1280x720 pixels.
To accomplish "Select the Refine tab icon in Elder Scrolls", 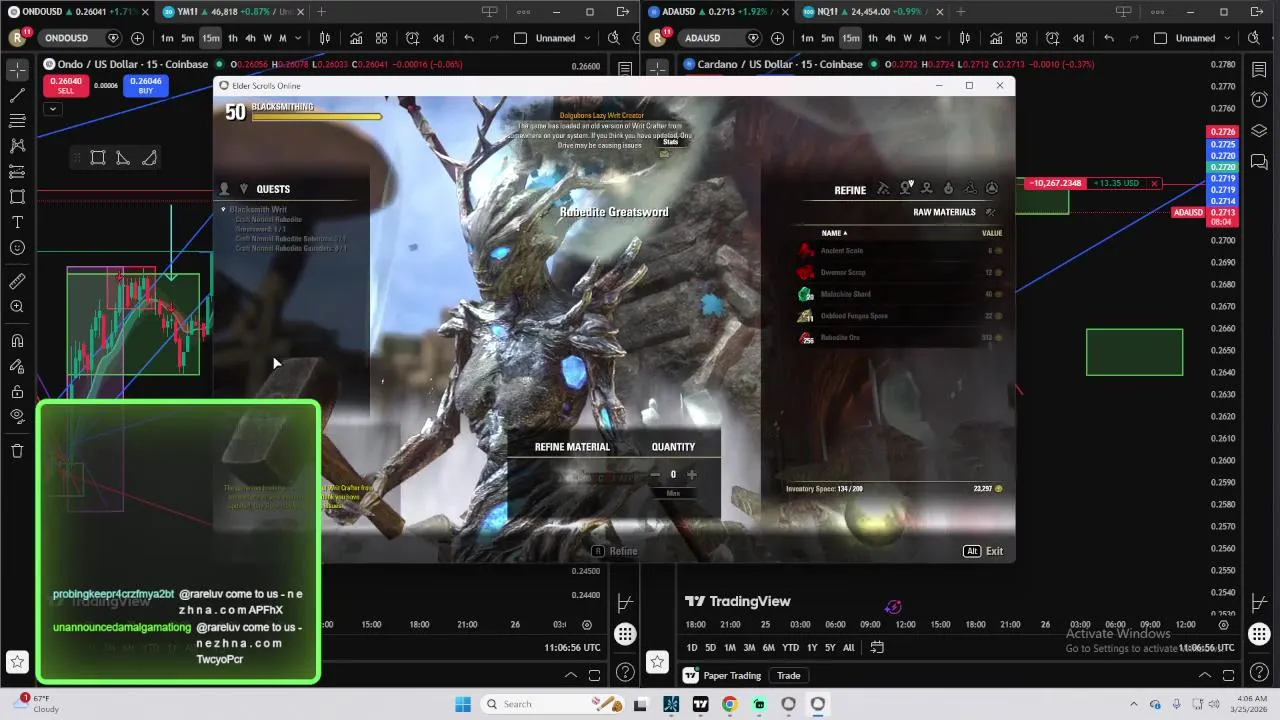I will pyautogui.click(x=883, y=189).
